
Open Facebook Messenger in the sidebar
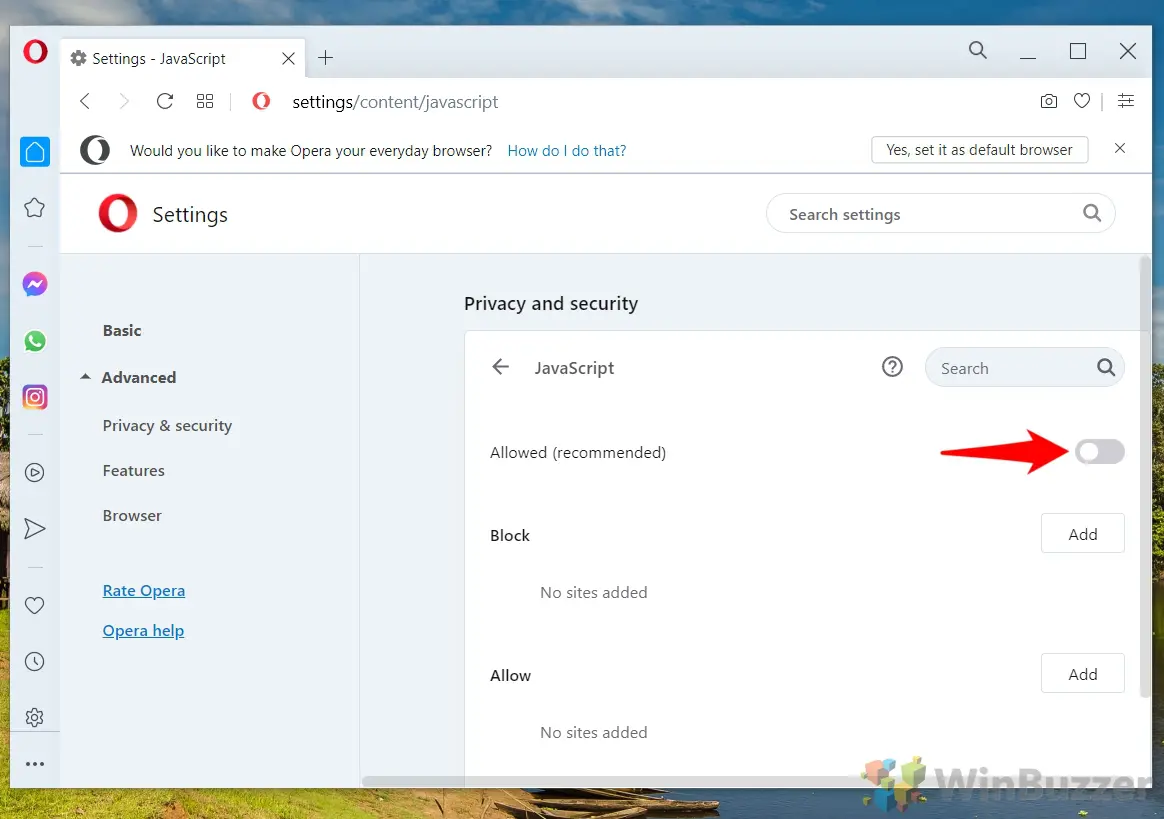pyautogui.click(x=35, y=284)
